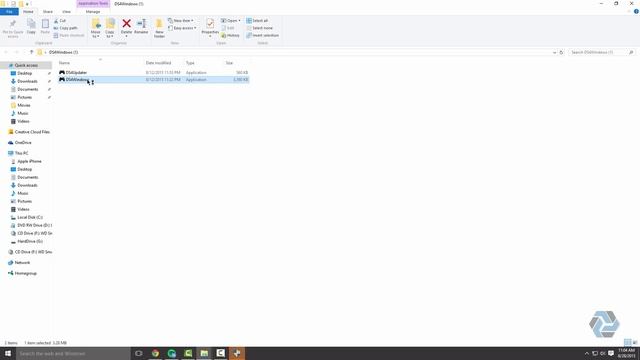Open the Easy access dropdown
This screenshot has height=360, width=640.
pos(182,28)
